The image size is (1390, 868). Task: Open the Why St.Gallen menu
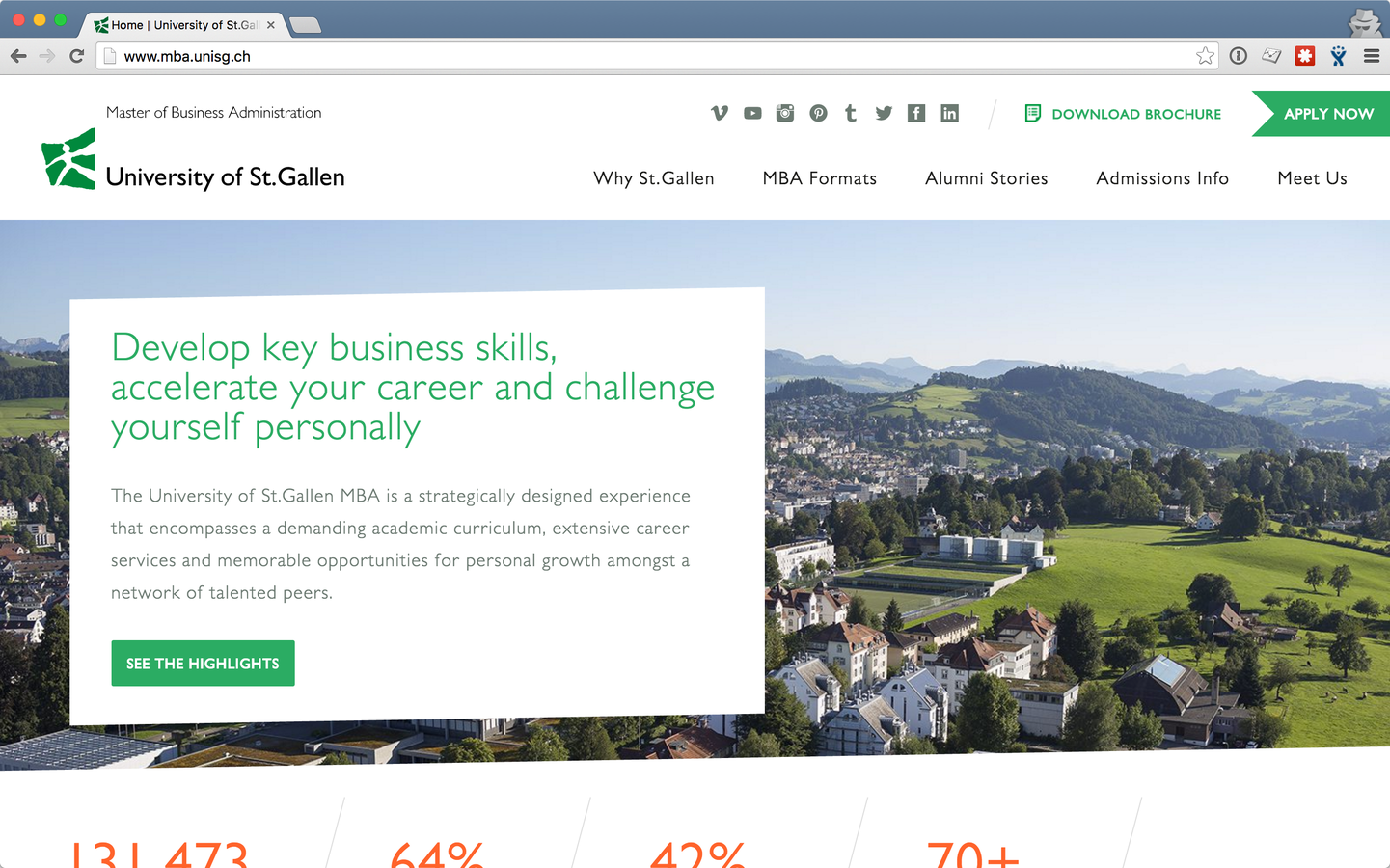tap(654, 178)
